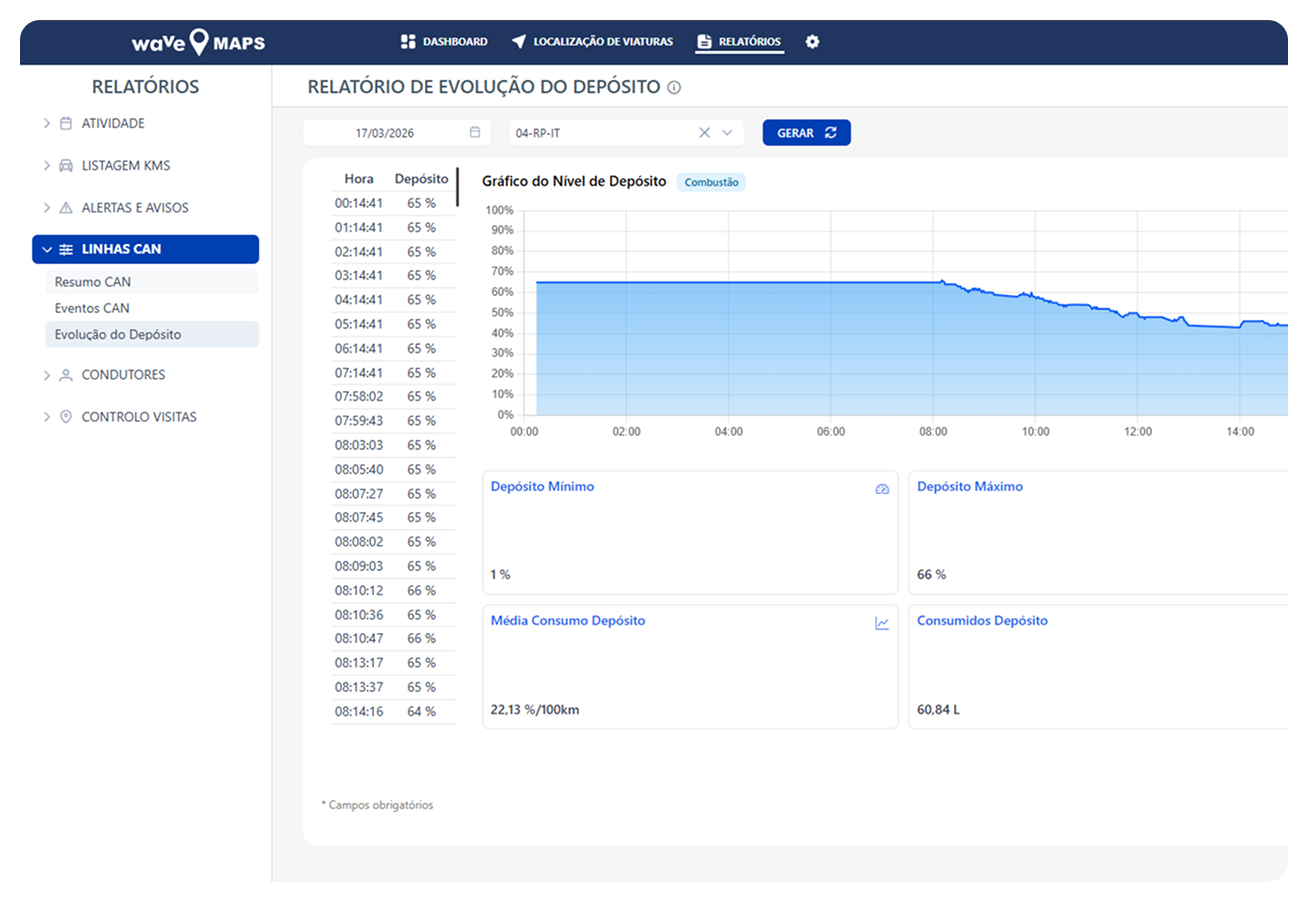Open the vehicle selection dropdown arrow
The image size is (1308, 902).
click(x=727, y=132)
